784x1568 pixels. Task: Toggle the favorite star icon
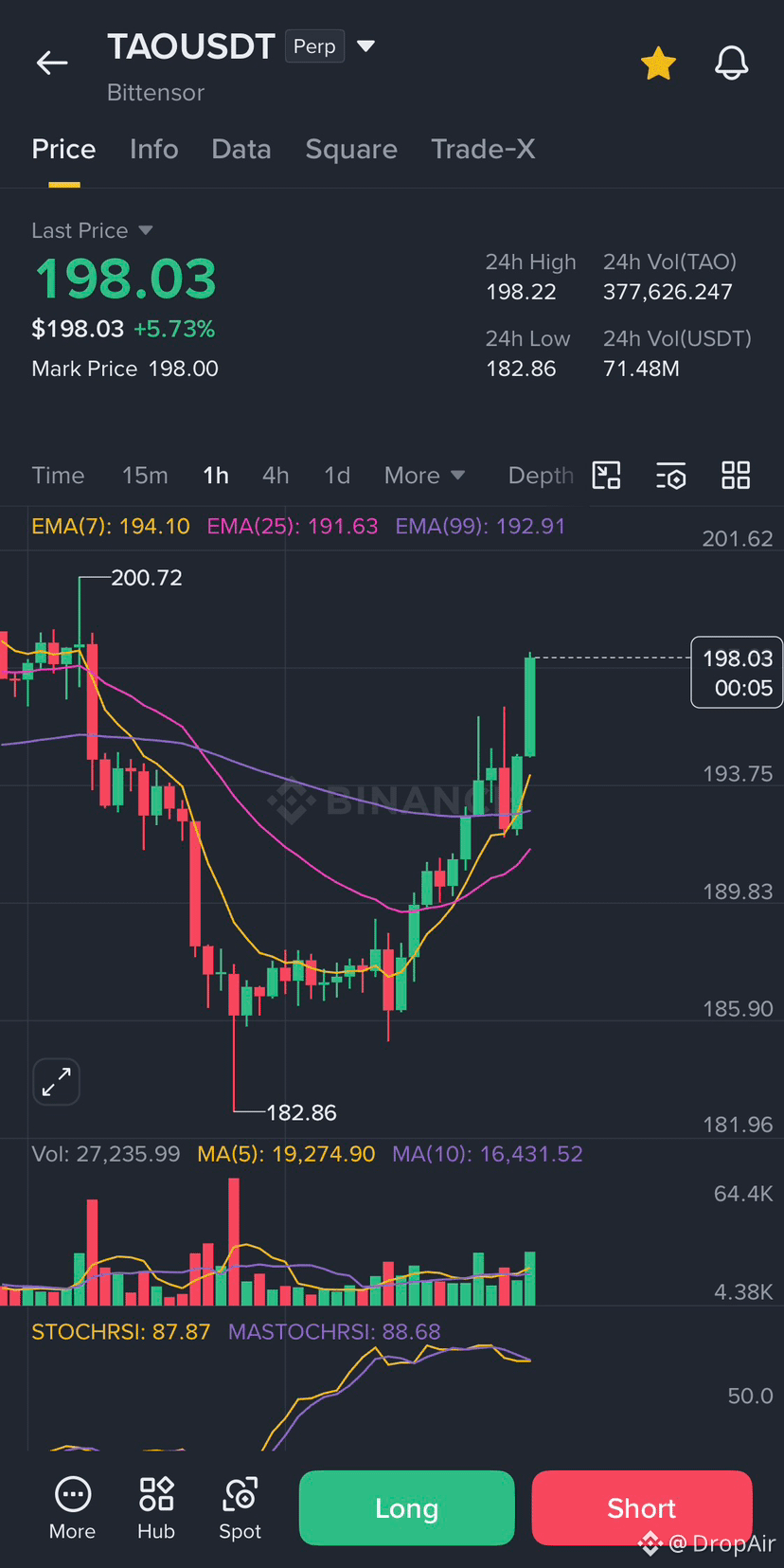pos(658,63)
